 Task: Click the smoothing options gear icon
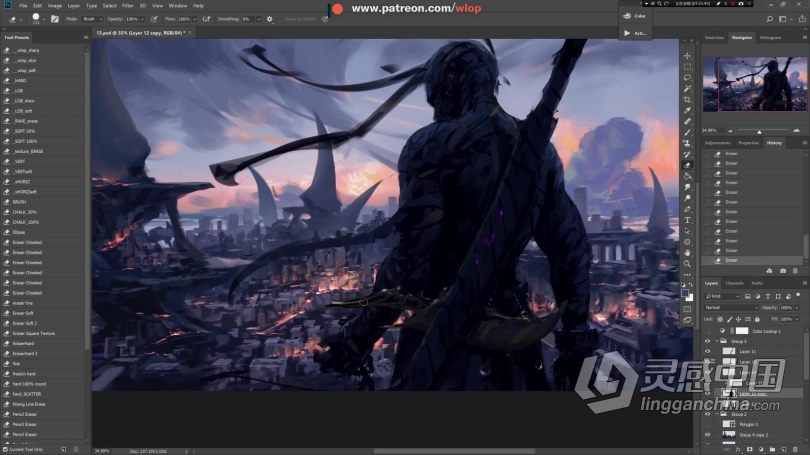click(x=269, y=19)
